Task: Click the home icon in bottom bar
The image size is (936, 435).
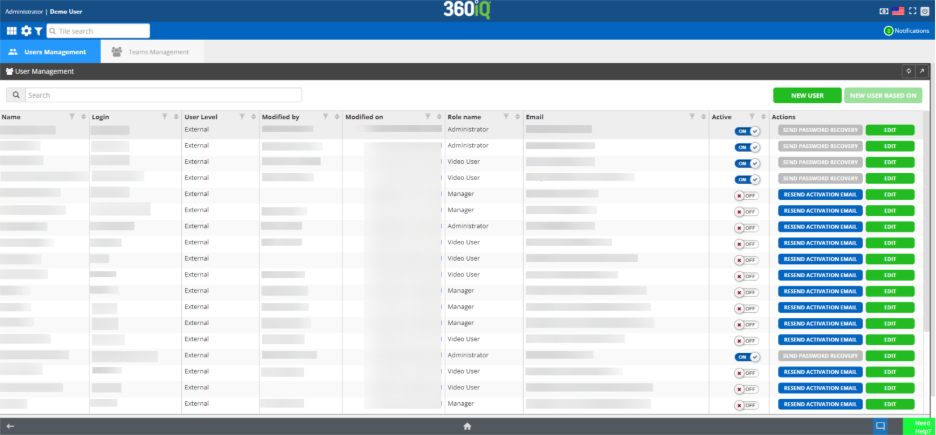Action: pyautogui.click(x=467, y=426)
